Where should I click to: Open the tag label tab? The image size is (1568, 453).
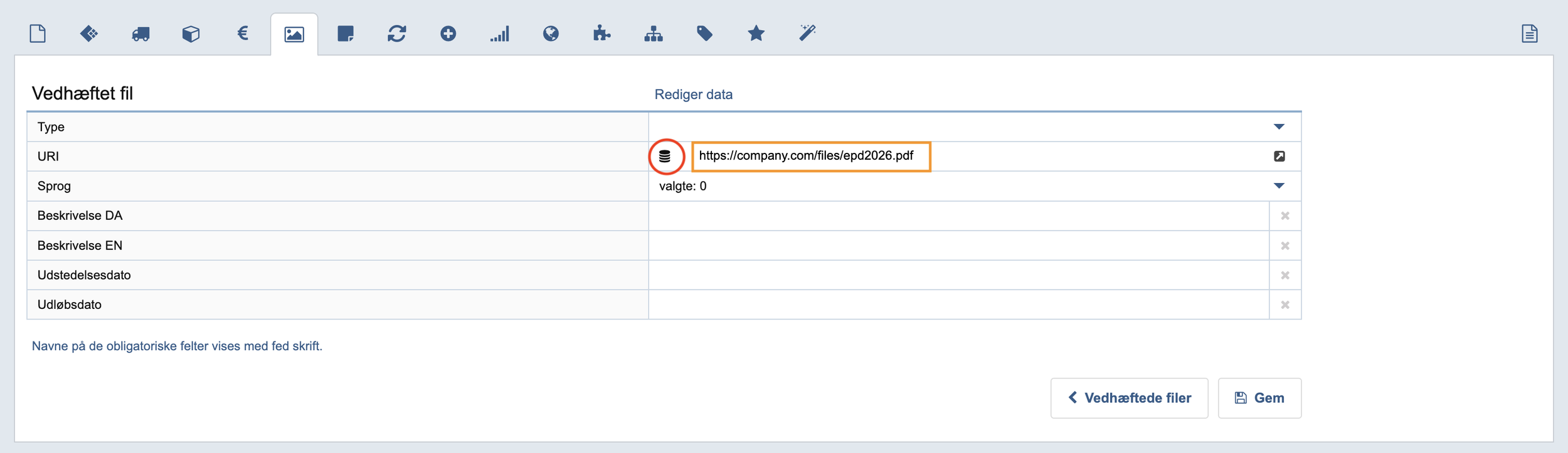tap(705, 33)
